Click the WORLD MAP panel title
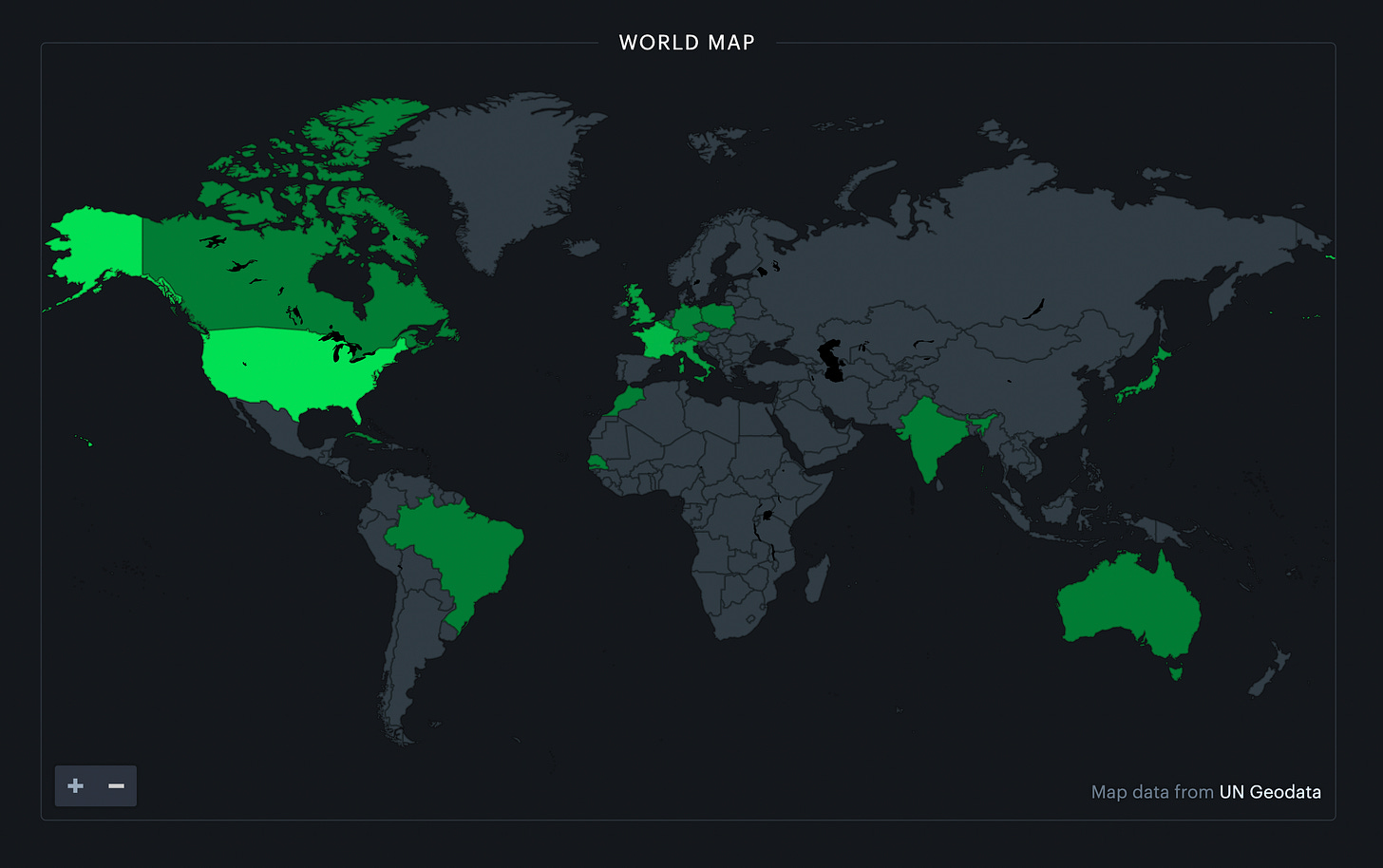 pos(687,42)
